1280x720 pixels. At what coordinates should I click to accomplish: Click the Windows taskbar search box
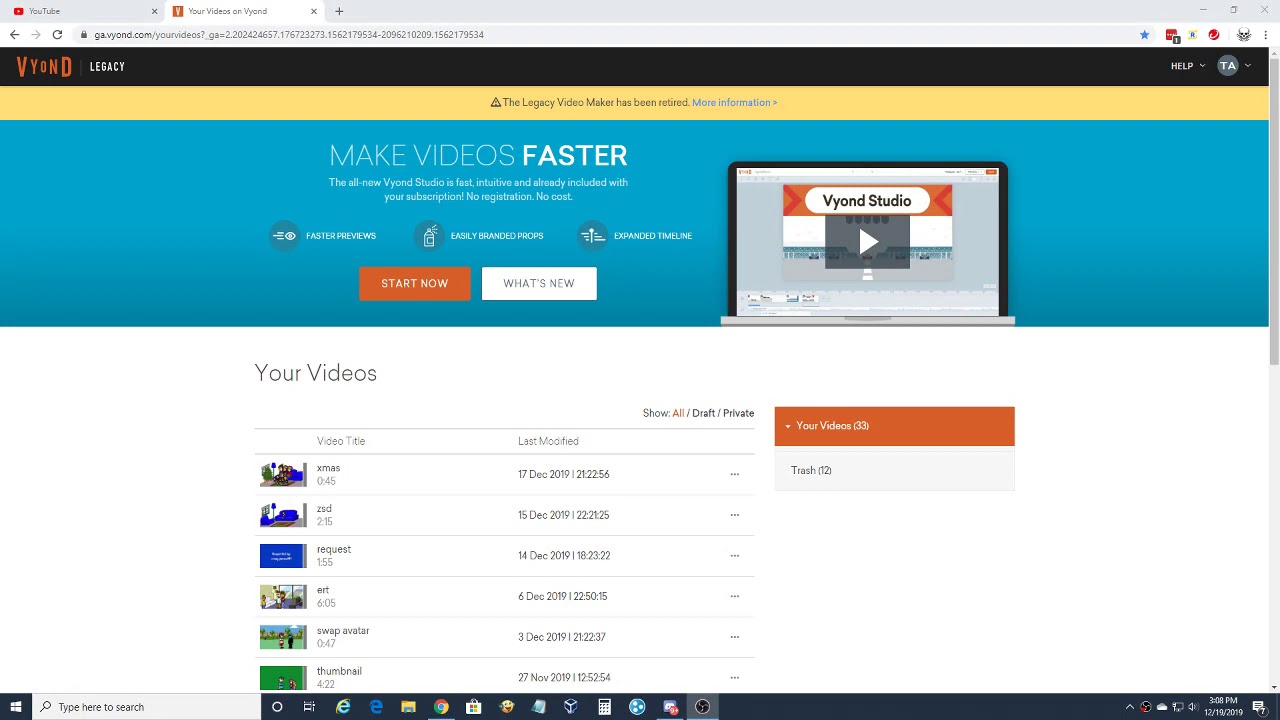click(x=146, y=707)
